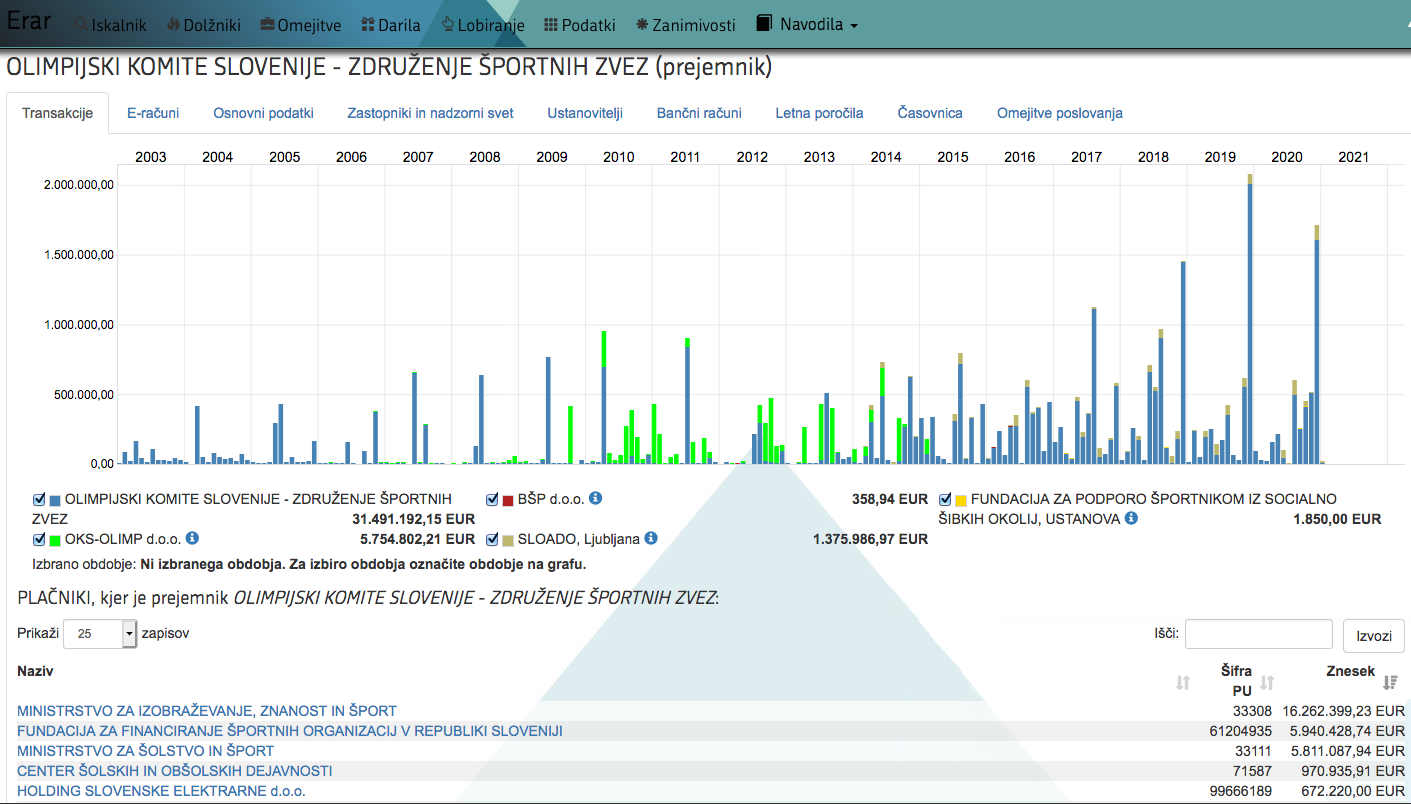Viewport: 1411px width, 804px height.
Task: Select Šifra PU value 61204935
Action: (x=1240, y=731)
